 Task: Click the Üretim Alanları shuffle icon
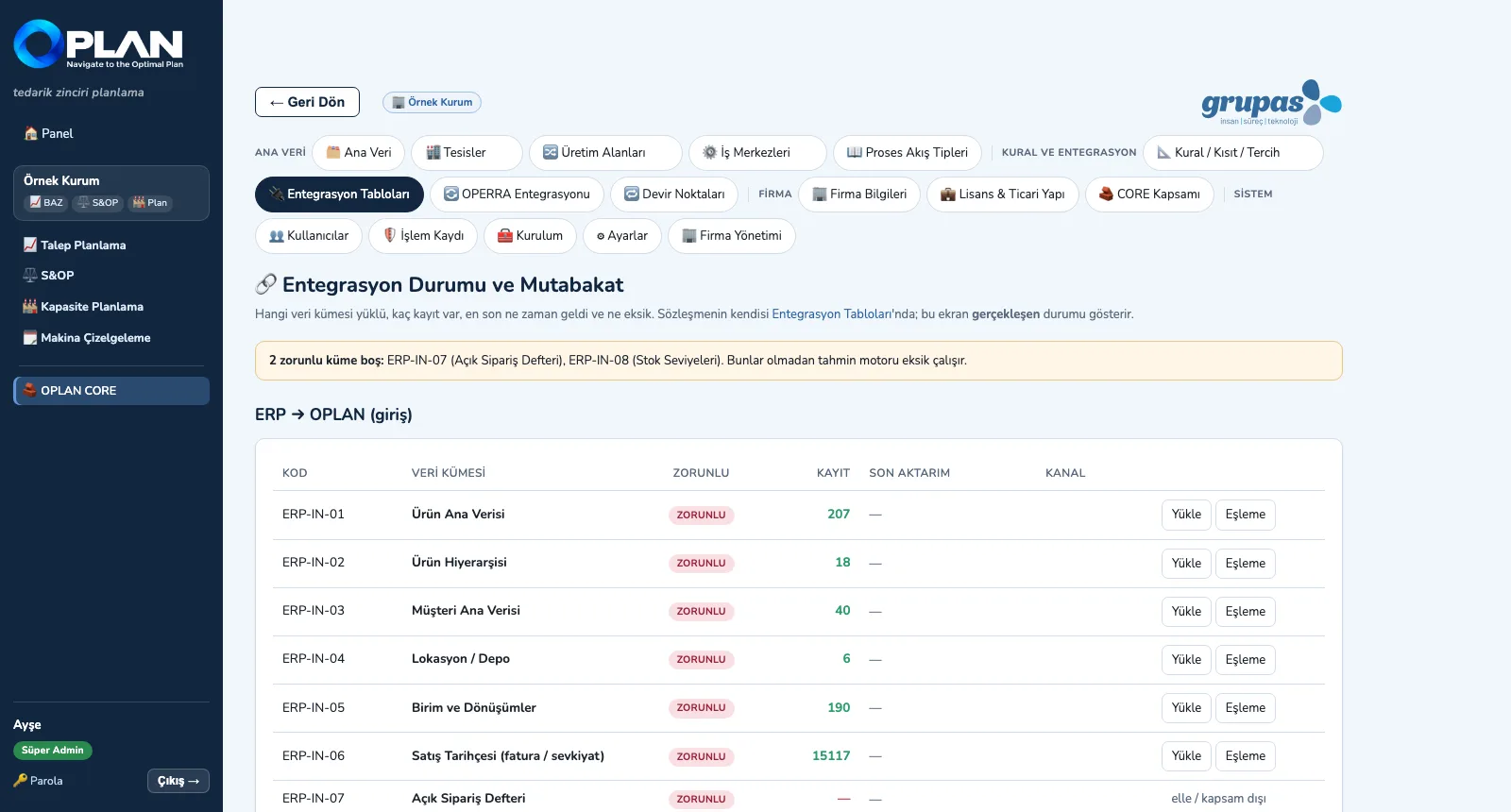click(551, 152)
